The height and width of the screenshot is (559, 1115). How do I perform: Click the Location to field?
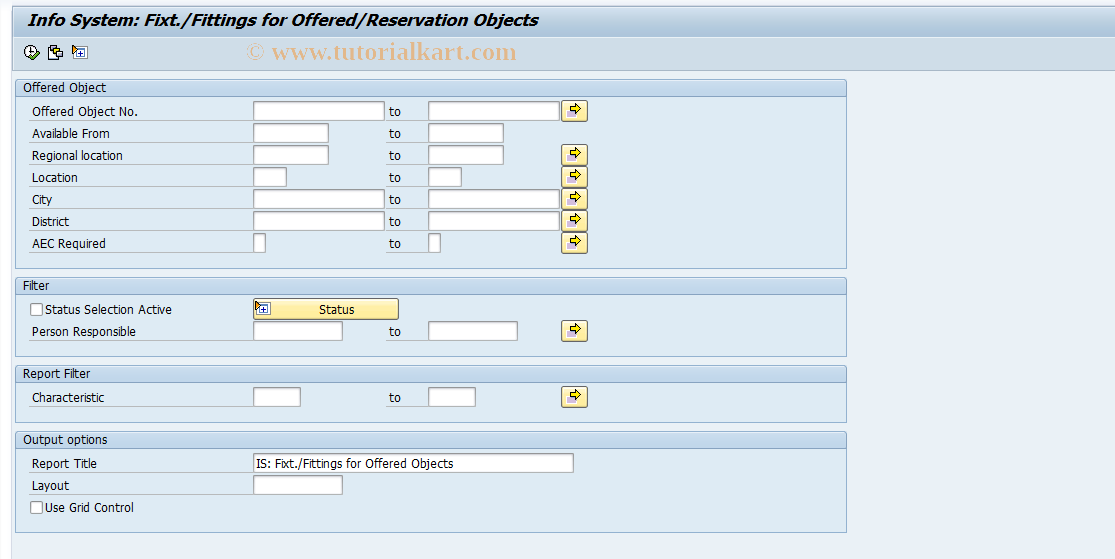pos(445,177)
